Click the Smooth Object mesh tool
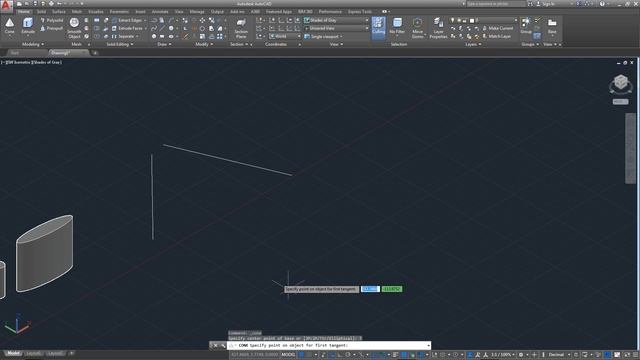This screenshot has height=360, width=640. point(74,28)
